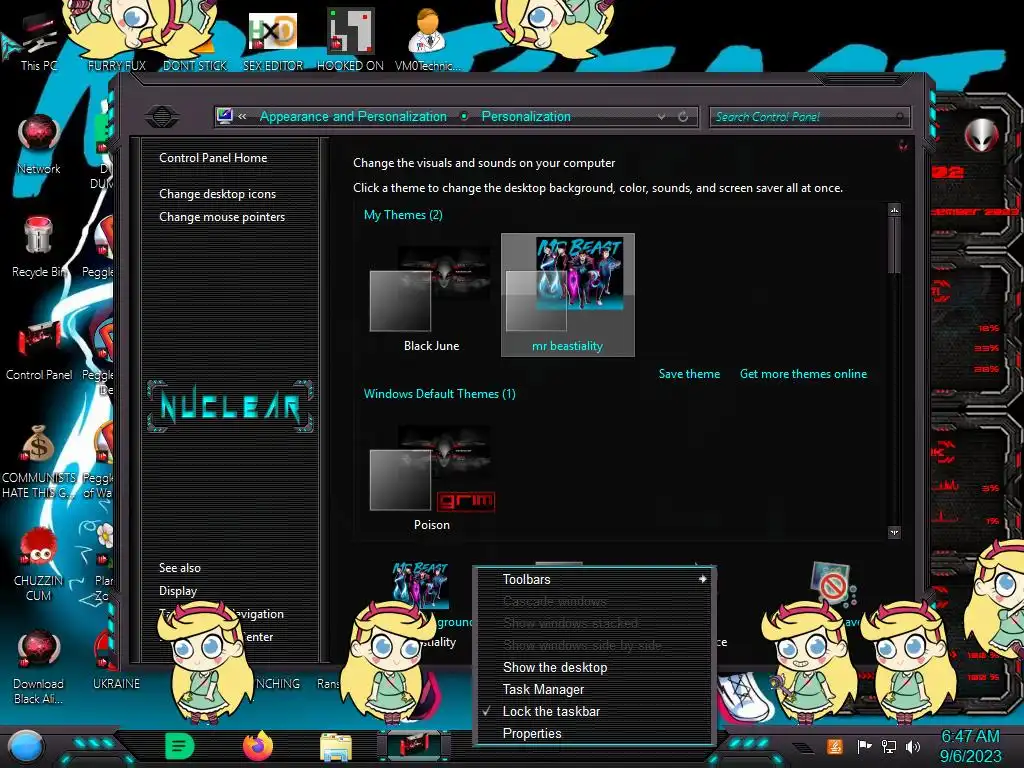Viewport: 1024px width, 768px height.
Task: Expand the Toolbars submenu arrow
Action: [703, 579]
